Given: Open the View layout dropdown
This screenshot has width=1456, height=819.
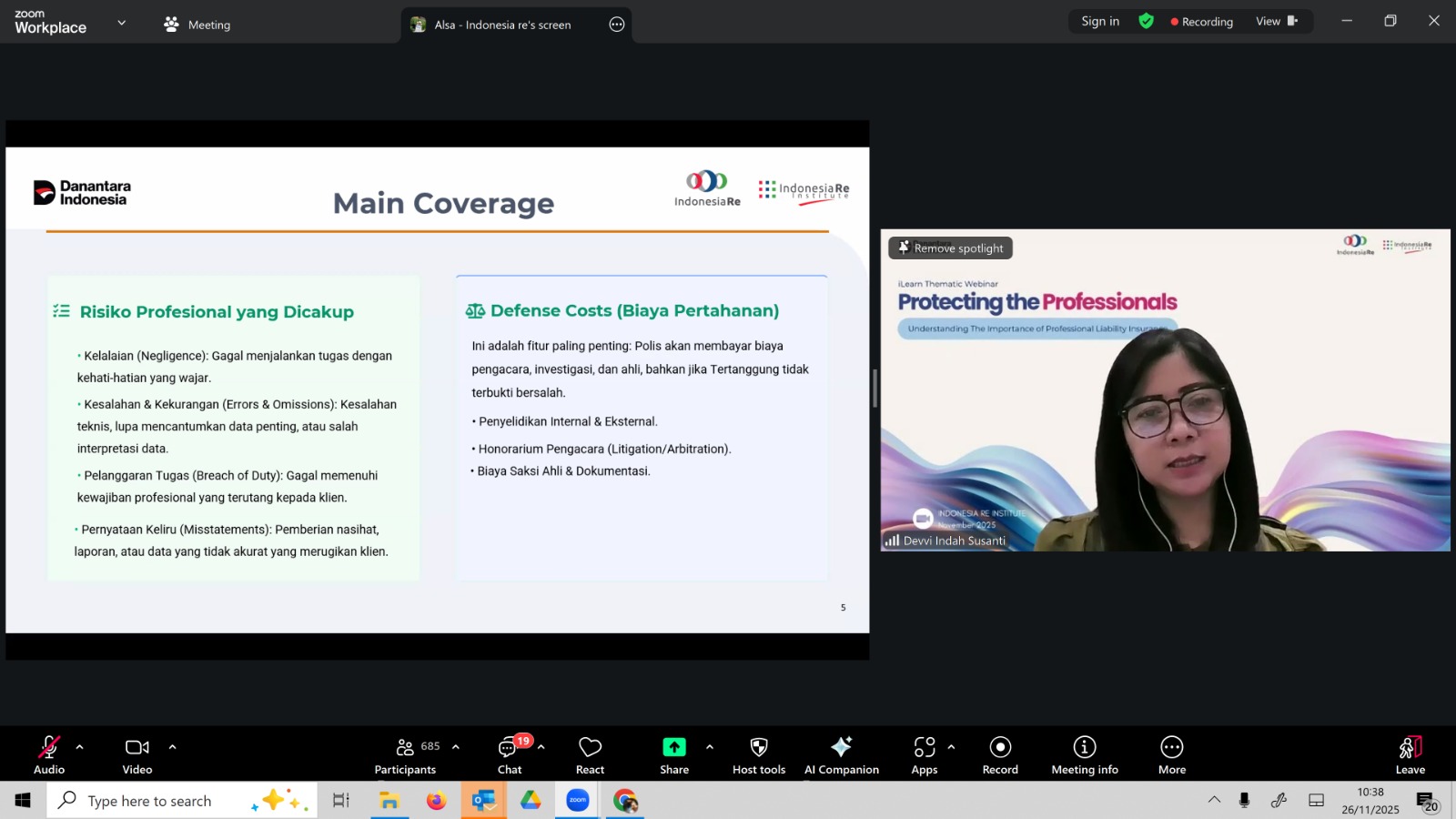Looking at the screenshot, I should 1276,22.
